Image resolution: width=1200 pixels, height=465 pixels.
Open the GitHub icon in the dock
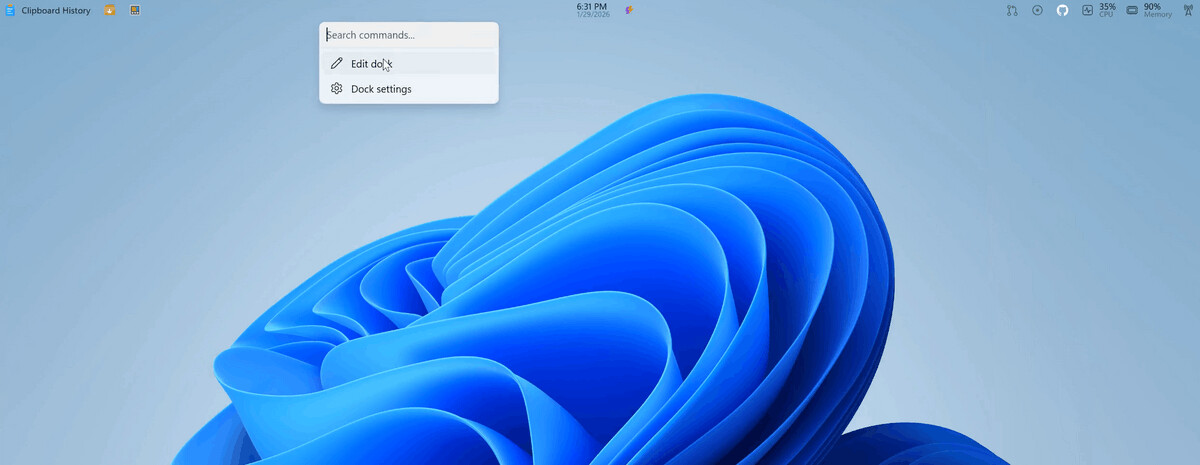[1062, 10]
